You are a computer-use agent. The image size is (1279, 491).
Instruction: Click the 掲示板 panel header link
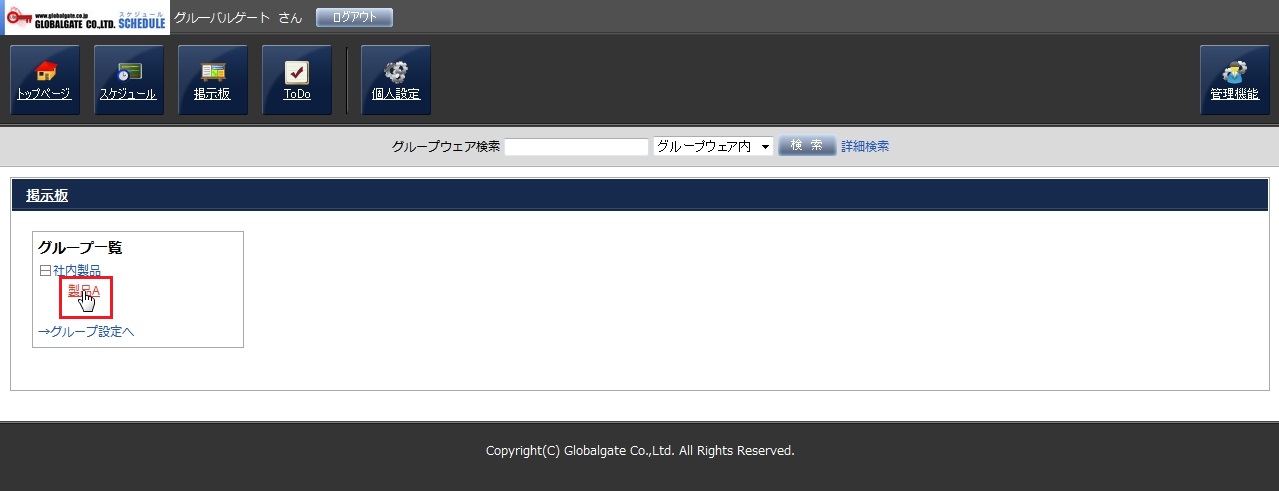coord(47,196)
